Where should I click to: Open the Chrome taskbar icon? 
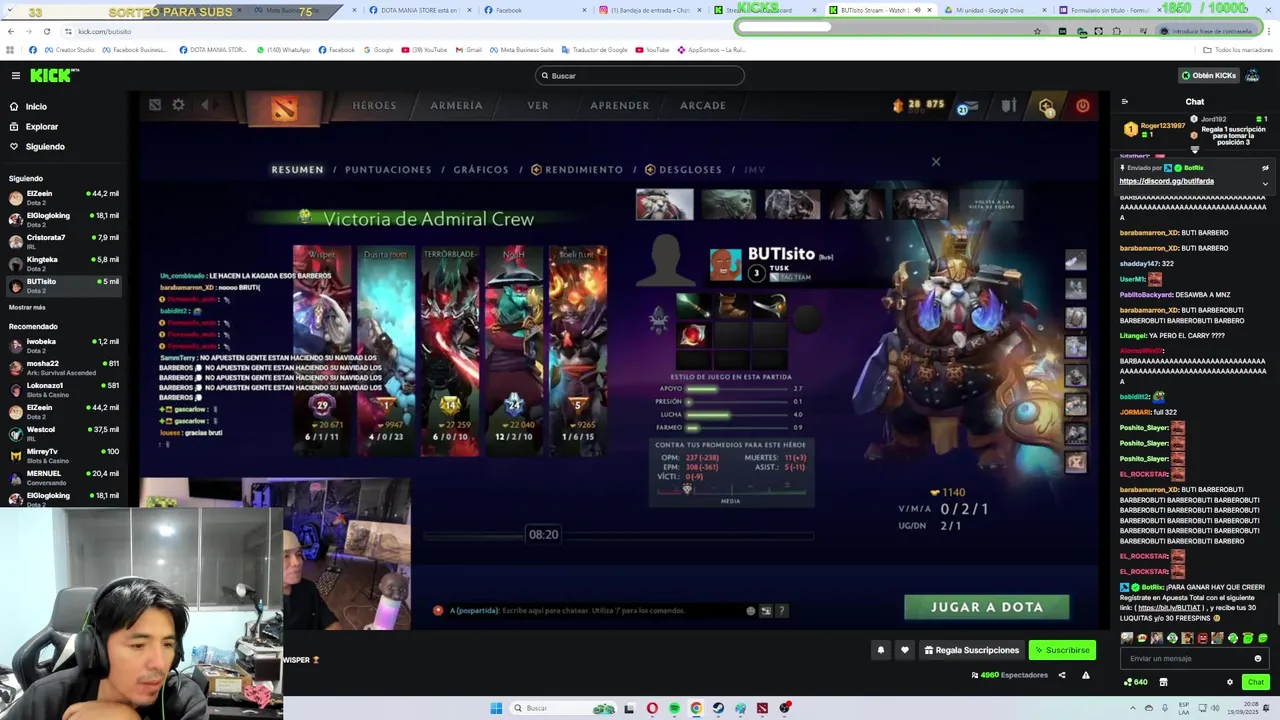pyautogui.click(x=696, y=708)
